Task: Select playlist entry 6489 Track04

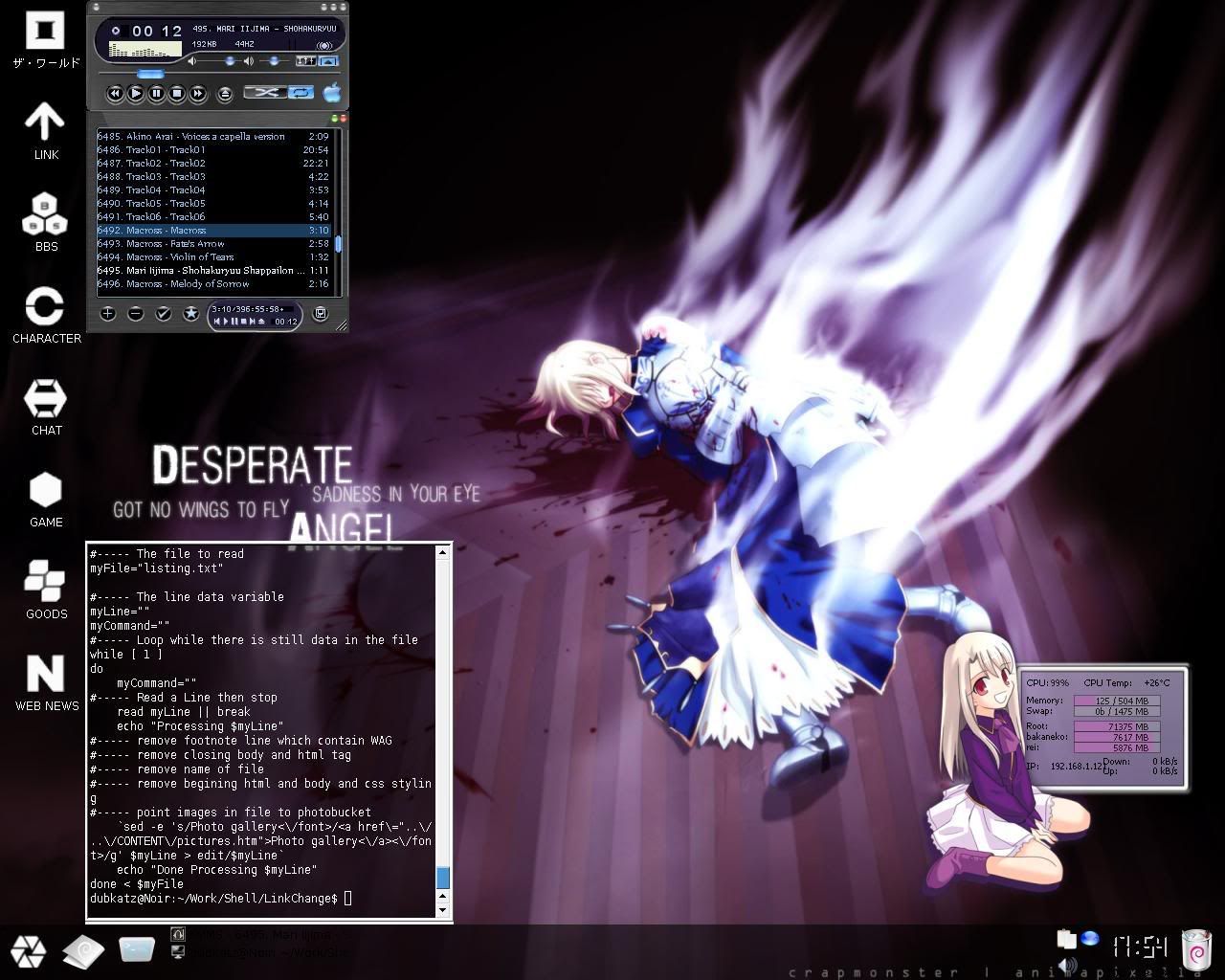Action: (212, 190)
